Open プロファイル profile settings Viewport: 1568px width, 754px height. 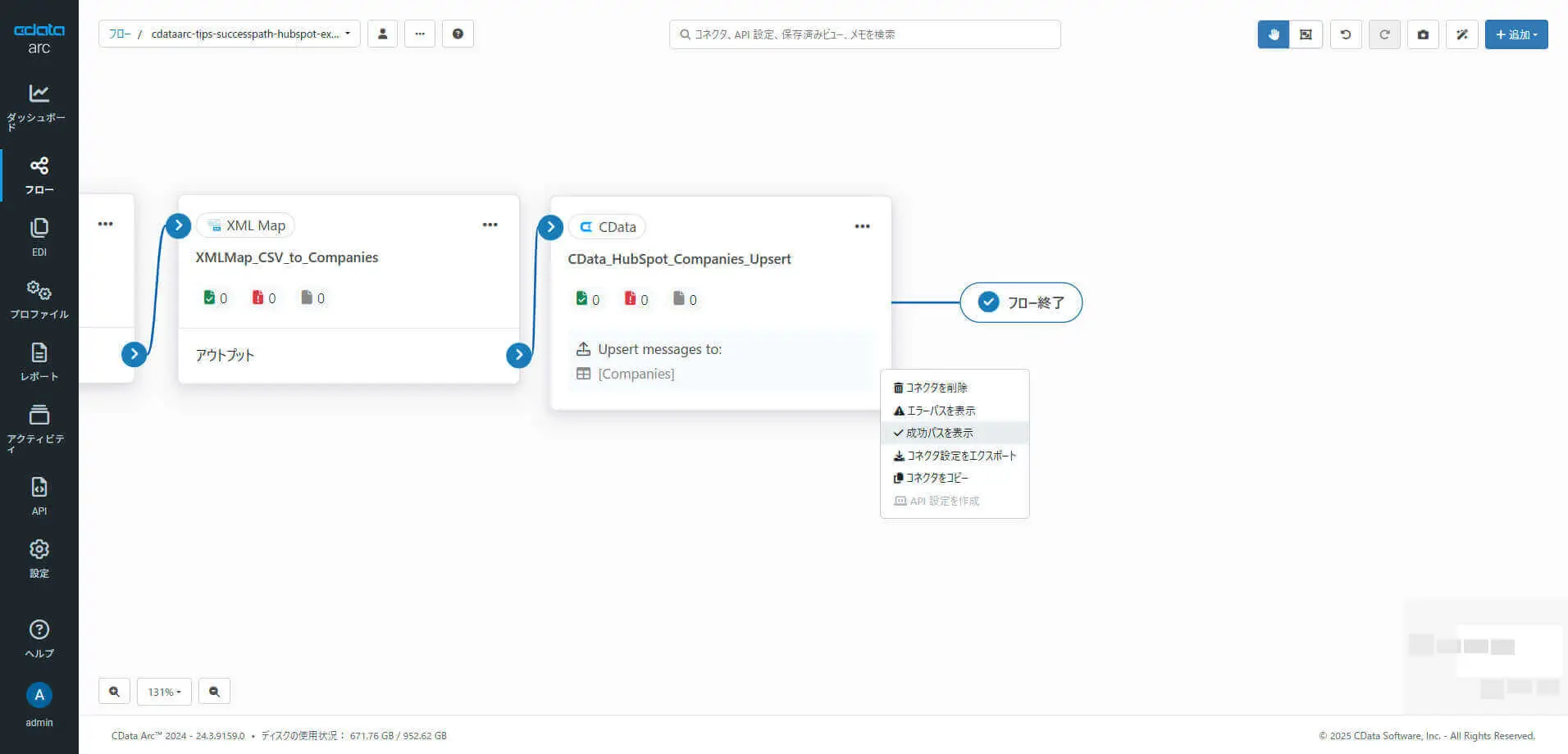[39, 299]
